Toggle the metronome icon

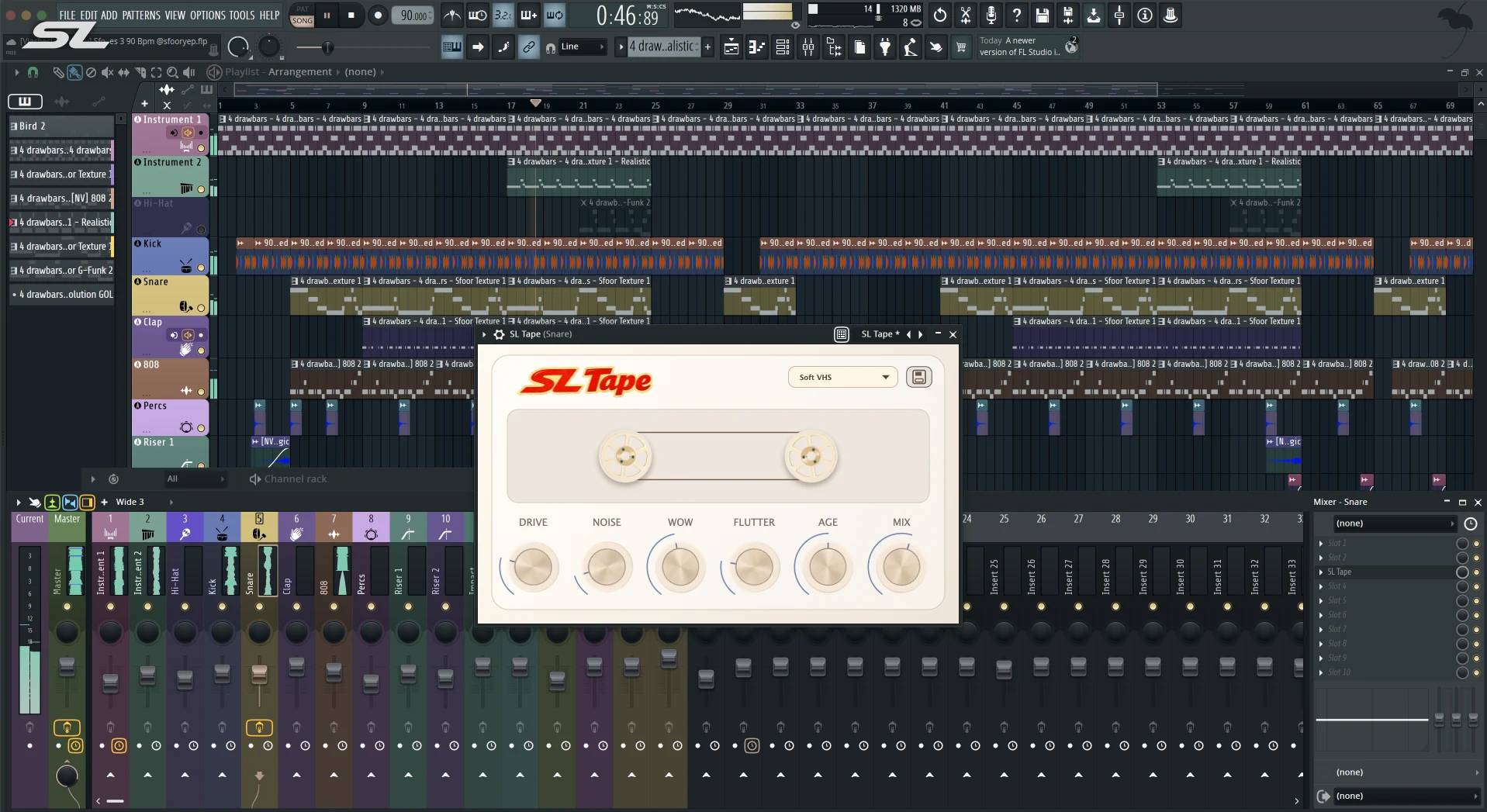[x=451, y=15]
